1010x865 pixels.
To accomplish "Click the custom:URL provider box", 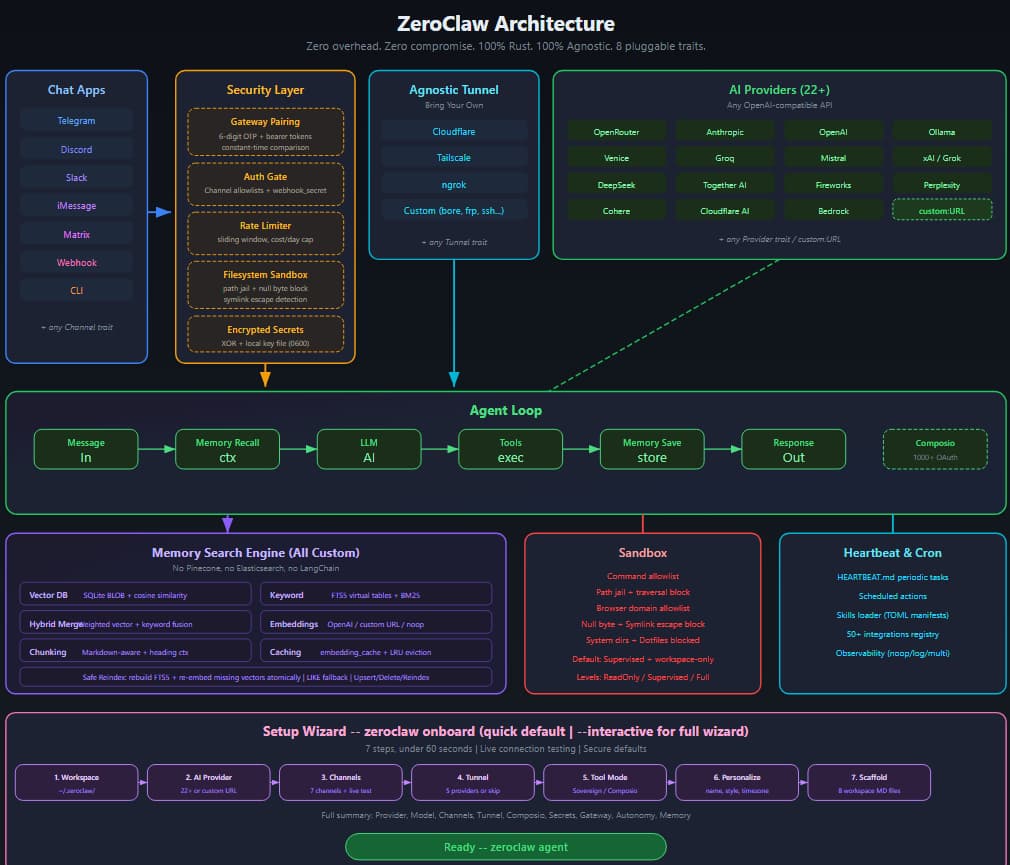I will point(941,209).
